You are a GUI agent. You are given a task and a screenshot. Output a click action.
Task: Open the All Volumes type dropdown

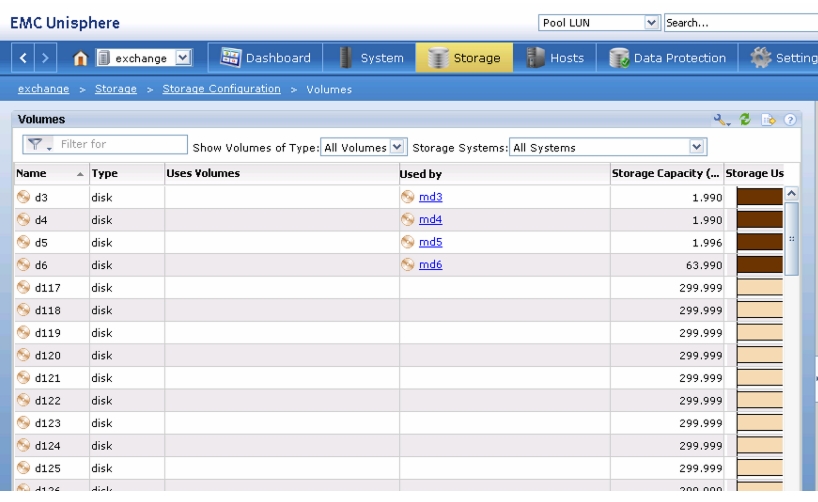[x=363, y=148]
